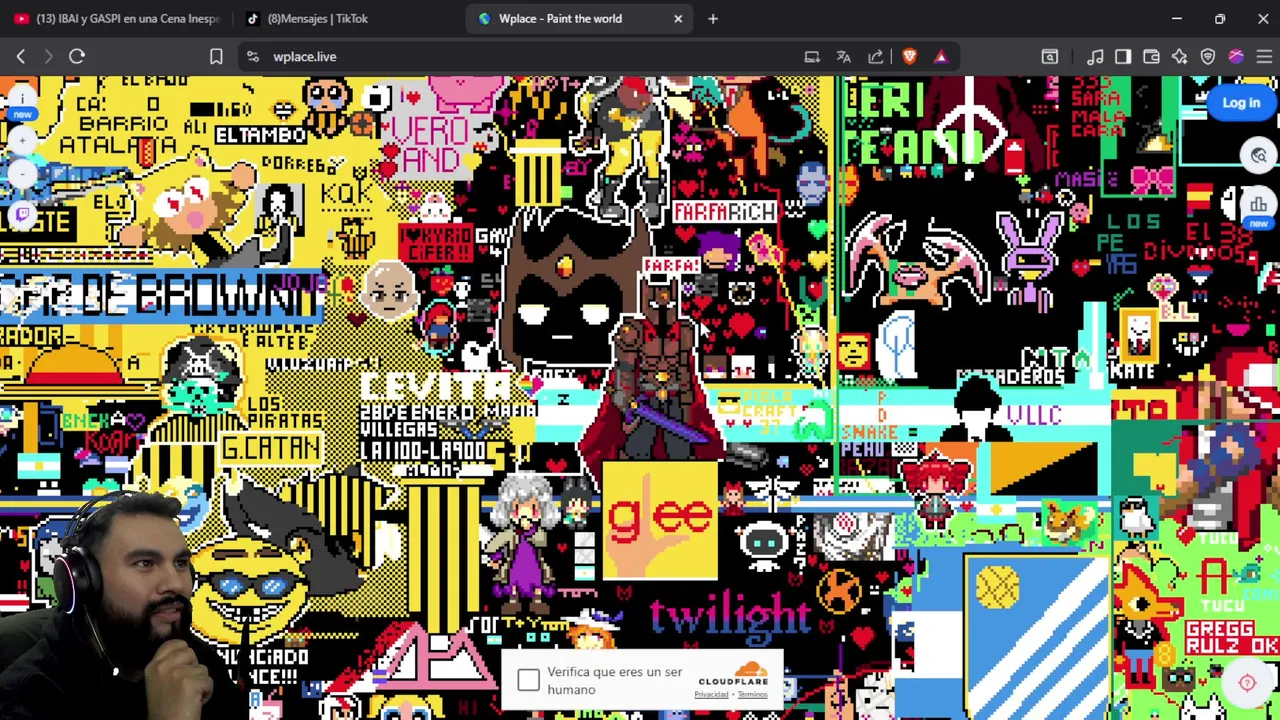The image size is (1280, 720).
Task: Open the map search/explore globe button
Action: 1258,155
